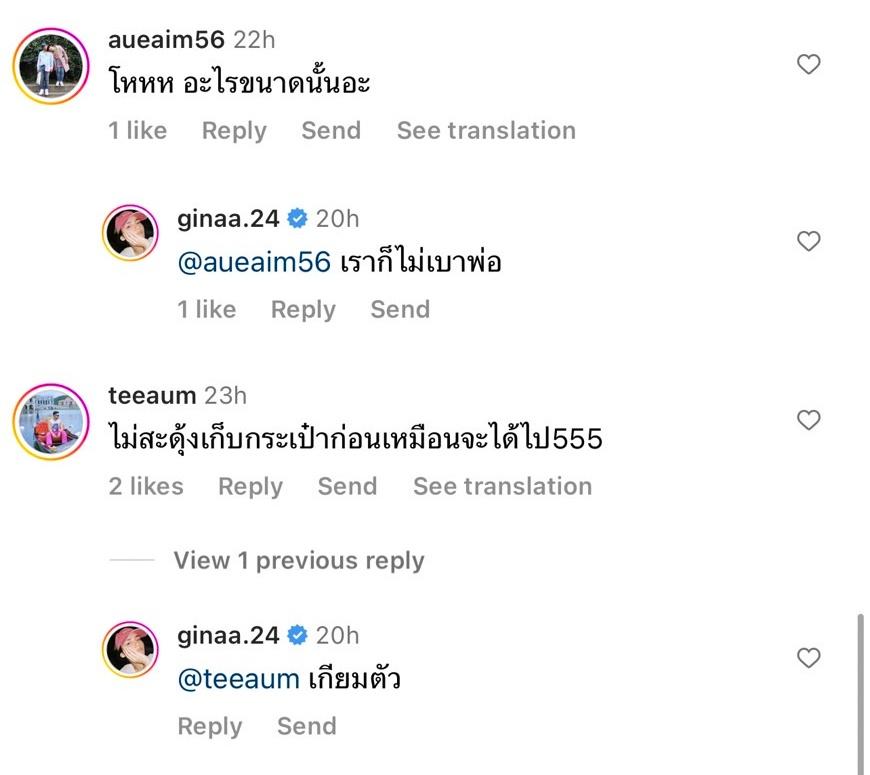Open teeaum's profile picture
870x775 pixels.
point(51,421)
